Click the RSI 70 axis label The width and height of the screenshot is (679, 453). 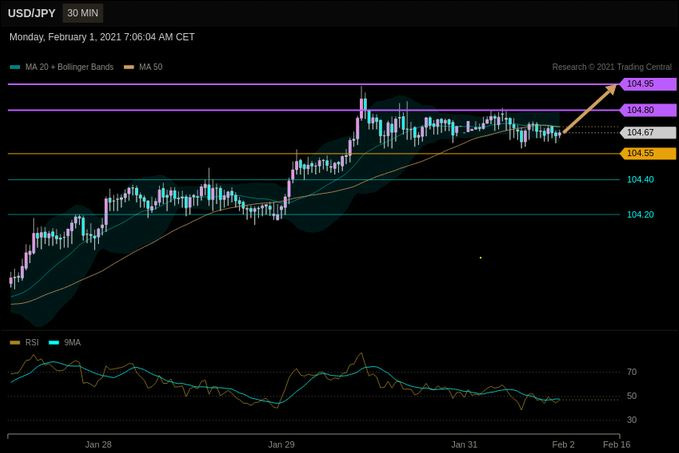point(632,372)
